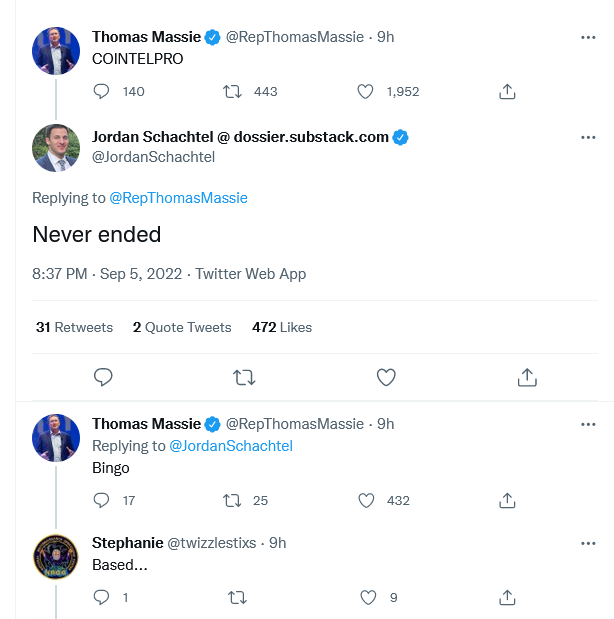Open @JordanSchachtel link in Bingo reply
This screenshot has width=614, height=619.
(231, 446)
